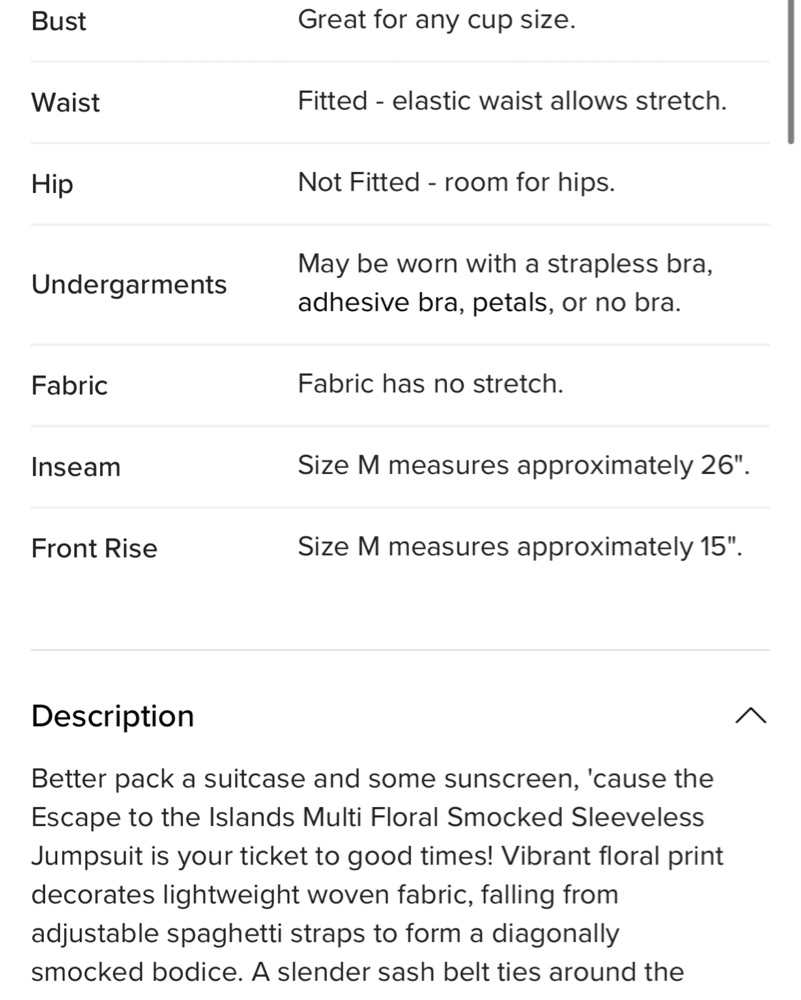Image resolution: width=801 pixels, height=1000 pixels.
Task: Click the 'adjustable spaghetti straps' description line
Action: click(x=325, y=934)
